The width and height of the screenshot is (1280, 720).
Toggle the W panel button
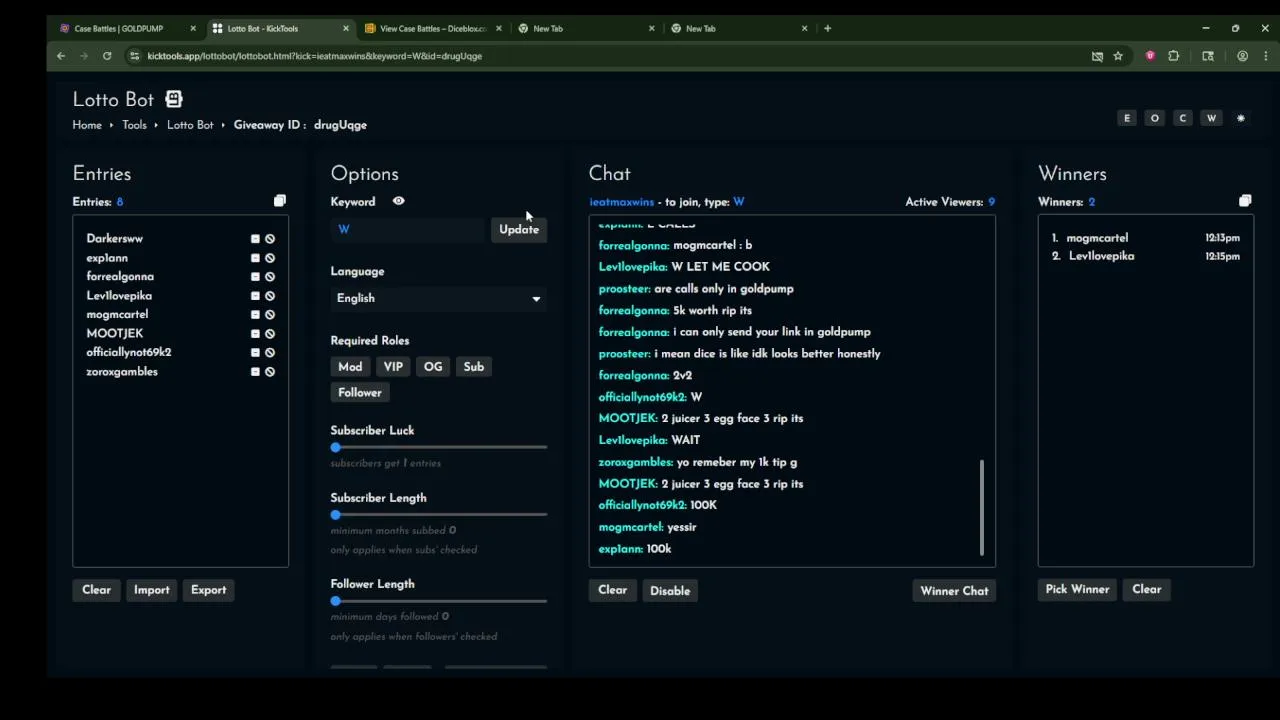tap(1211, 118)
